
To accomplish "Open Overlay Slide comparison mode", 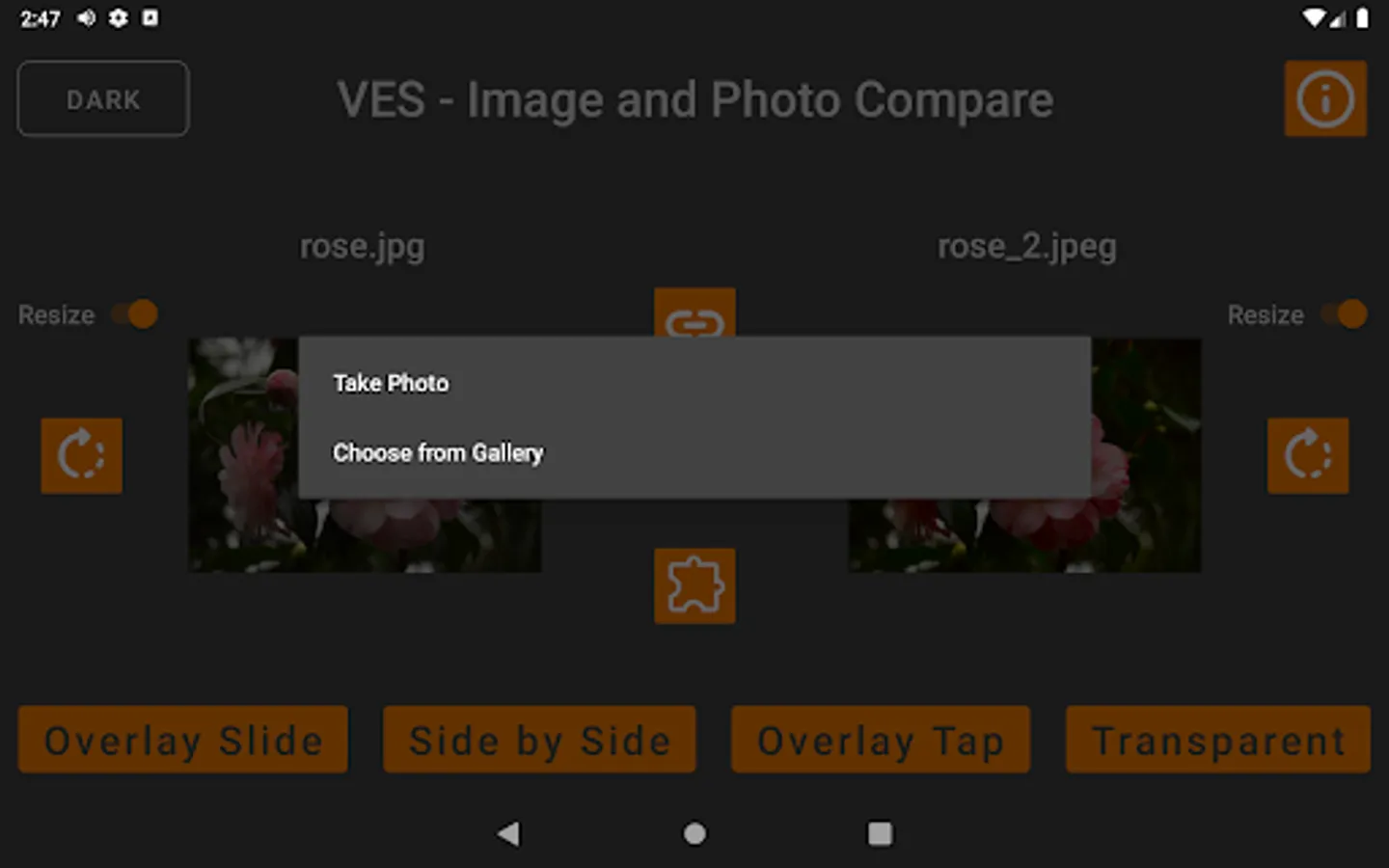I will coord(182,740).
